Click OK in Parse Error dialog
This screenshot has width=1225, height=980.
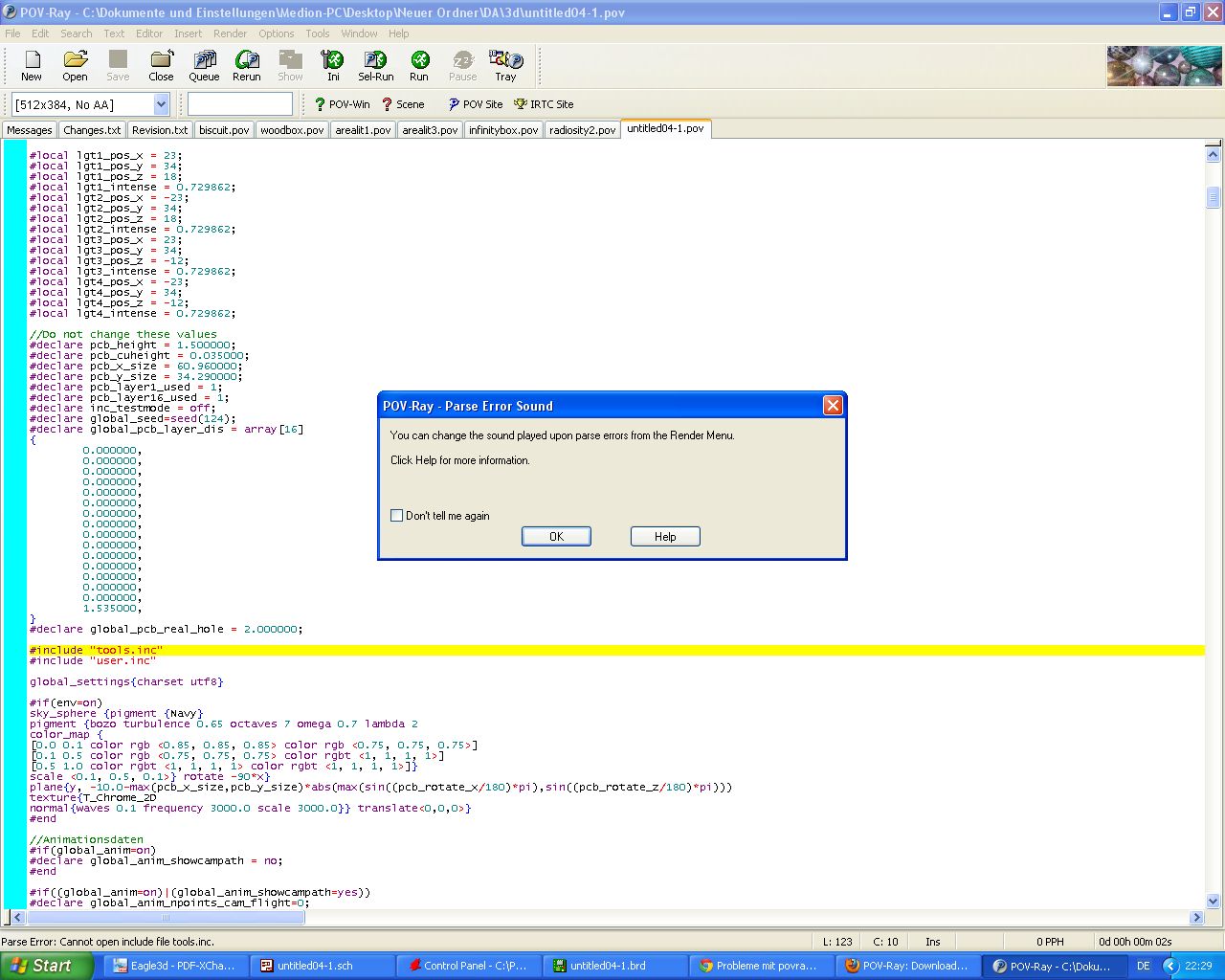tap(556, 537)
